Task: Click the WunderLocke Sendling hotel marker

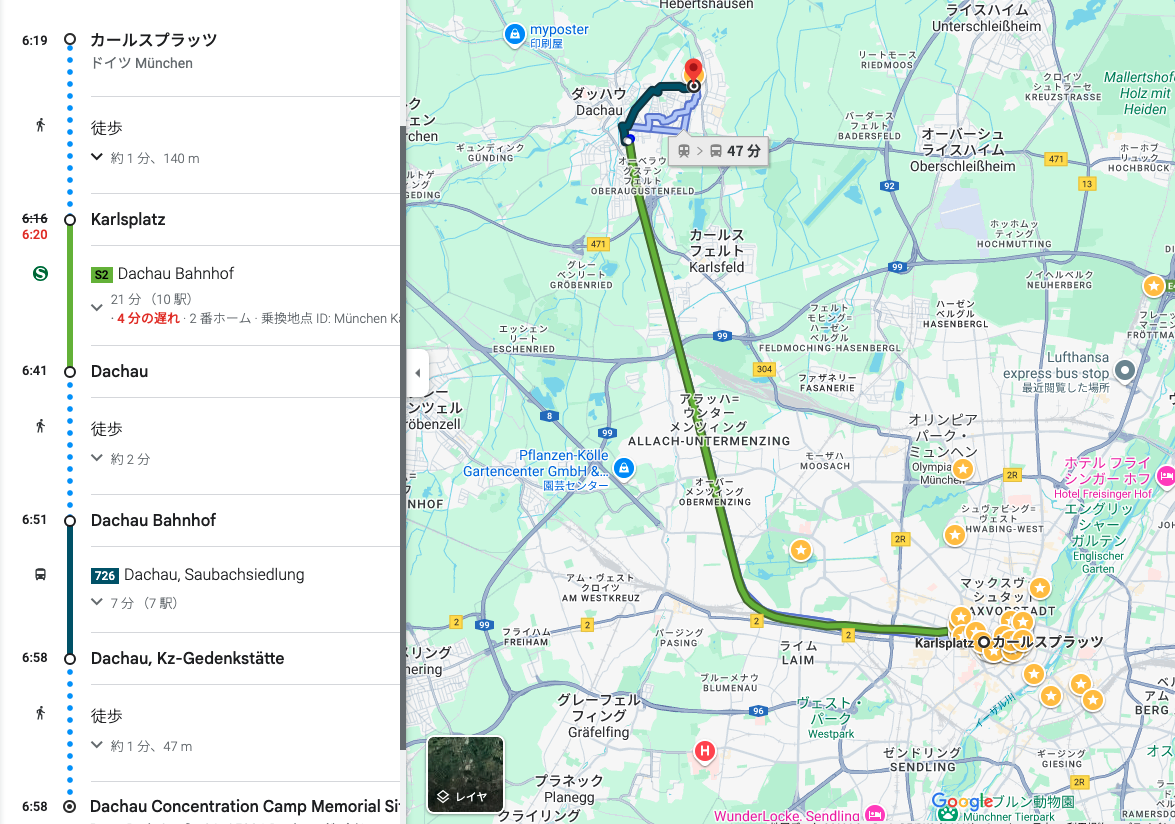Action: [x=875, y=814]
